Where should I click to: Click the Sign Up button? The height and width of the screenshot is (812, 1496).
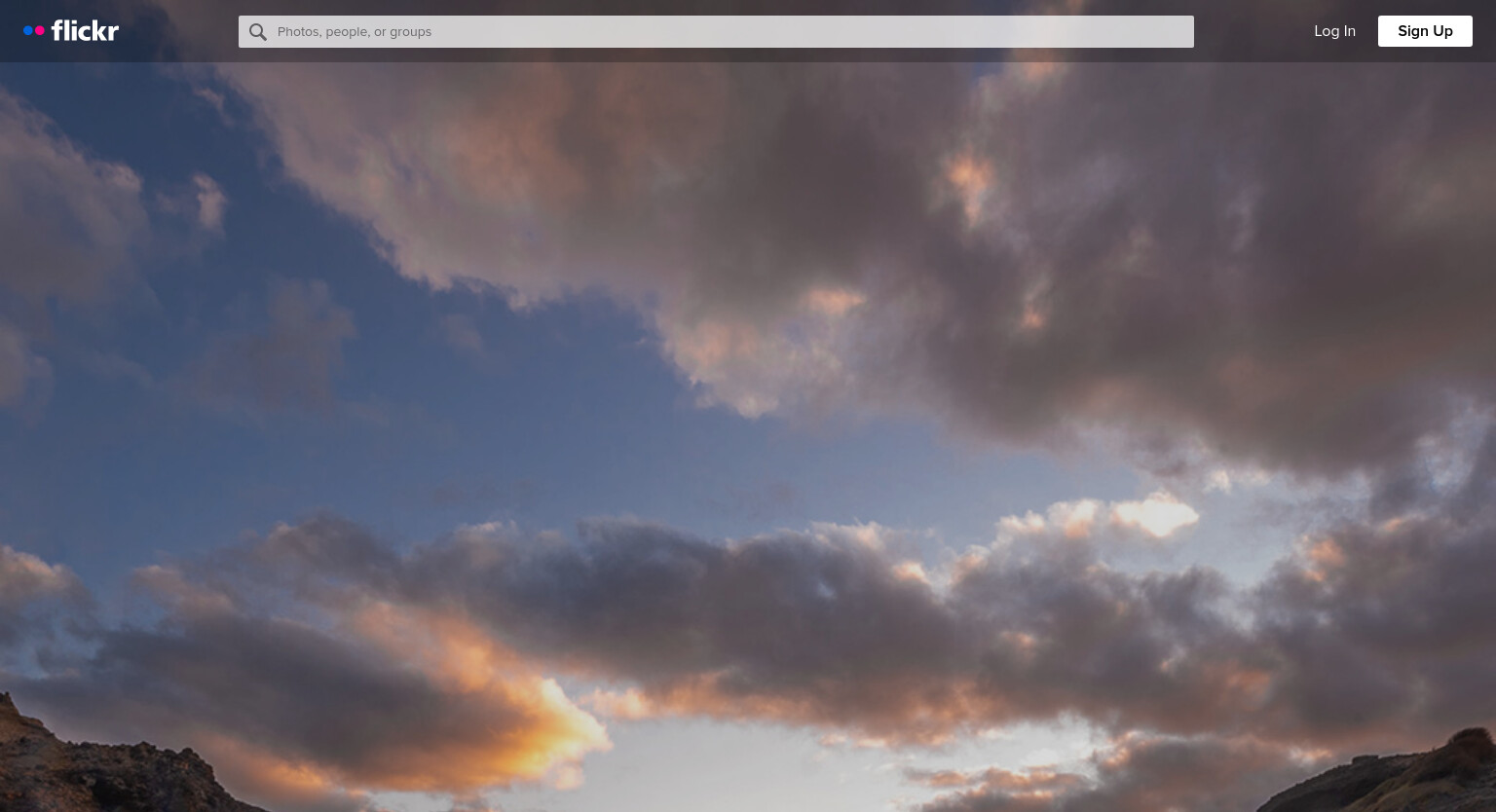tap(1425, 31)
